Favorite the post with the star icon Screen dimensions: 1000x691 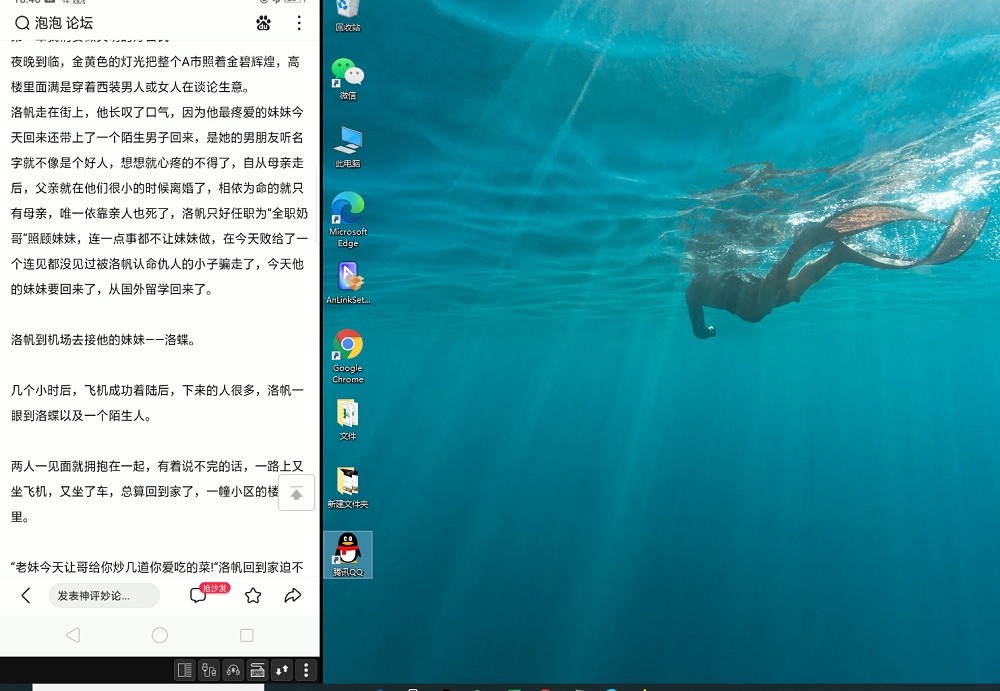[253, 595]
